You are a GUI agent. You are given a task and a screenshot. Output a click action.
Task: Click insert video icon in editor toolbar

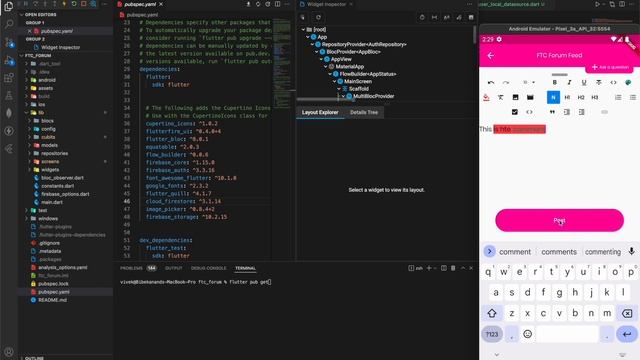[530, 97]
